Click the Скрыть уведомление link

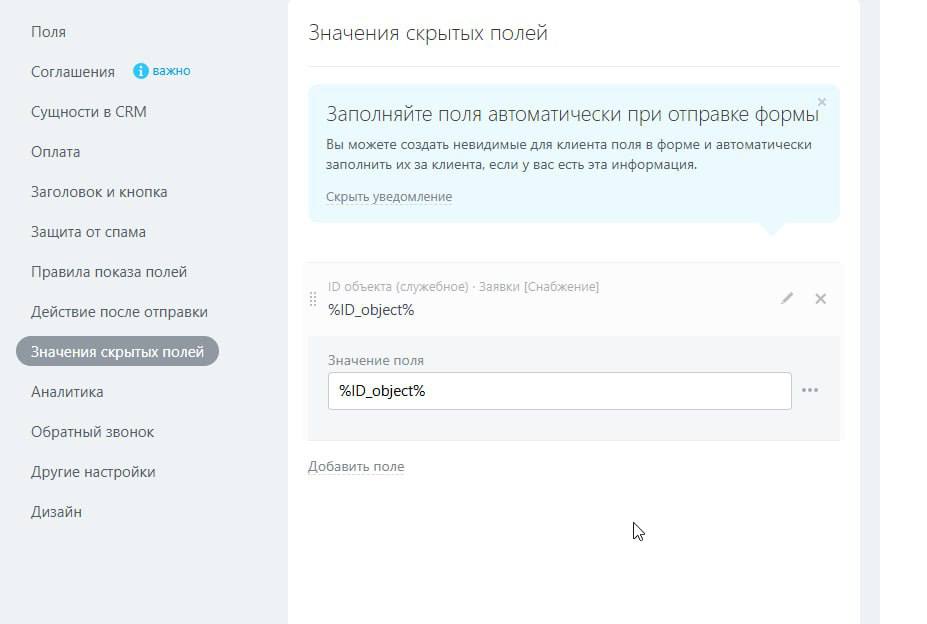click(389, 196)
